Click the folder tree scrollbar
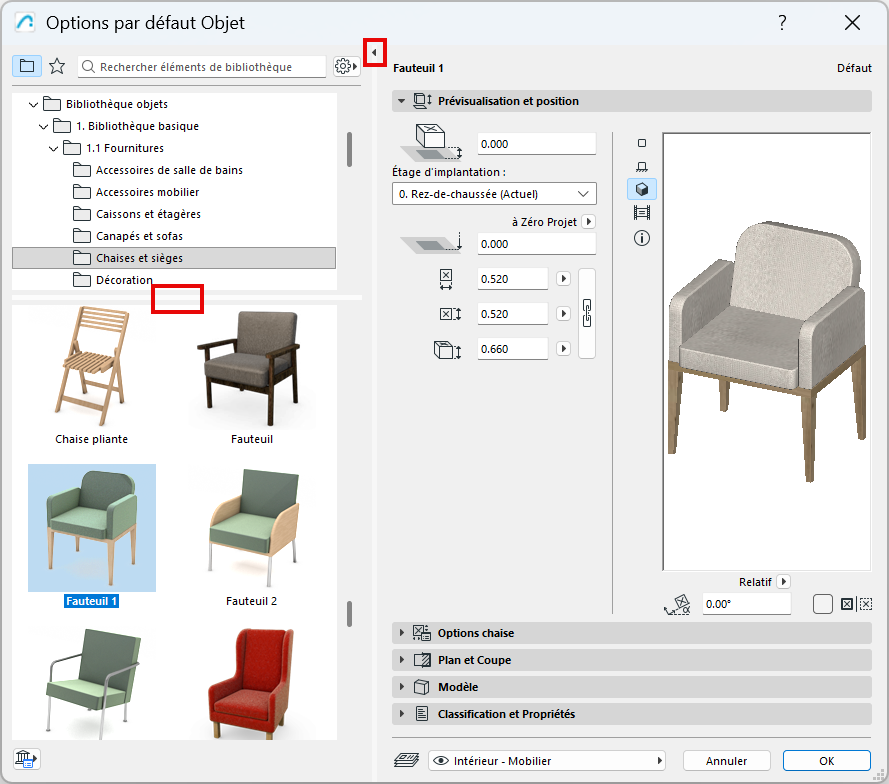Image resolution: width=889 pixels, height=784 pixels. 349,149
